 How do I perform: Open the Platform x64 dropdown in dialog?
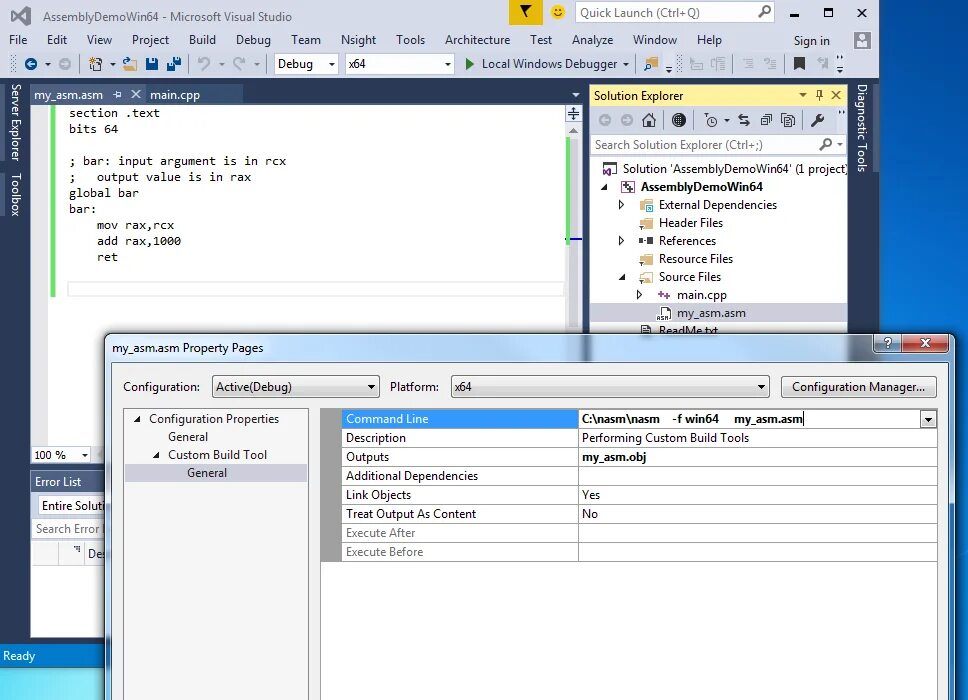tap(761, 387)
